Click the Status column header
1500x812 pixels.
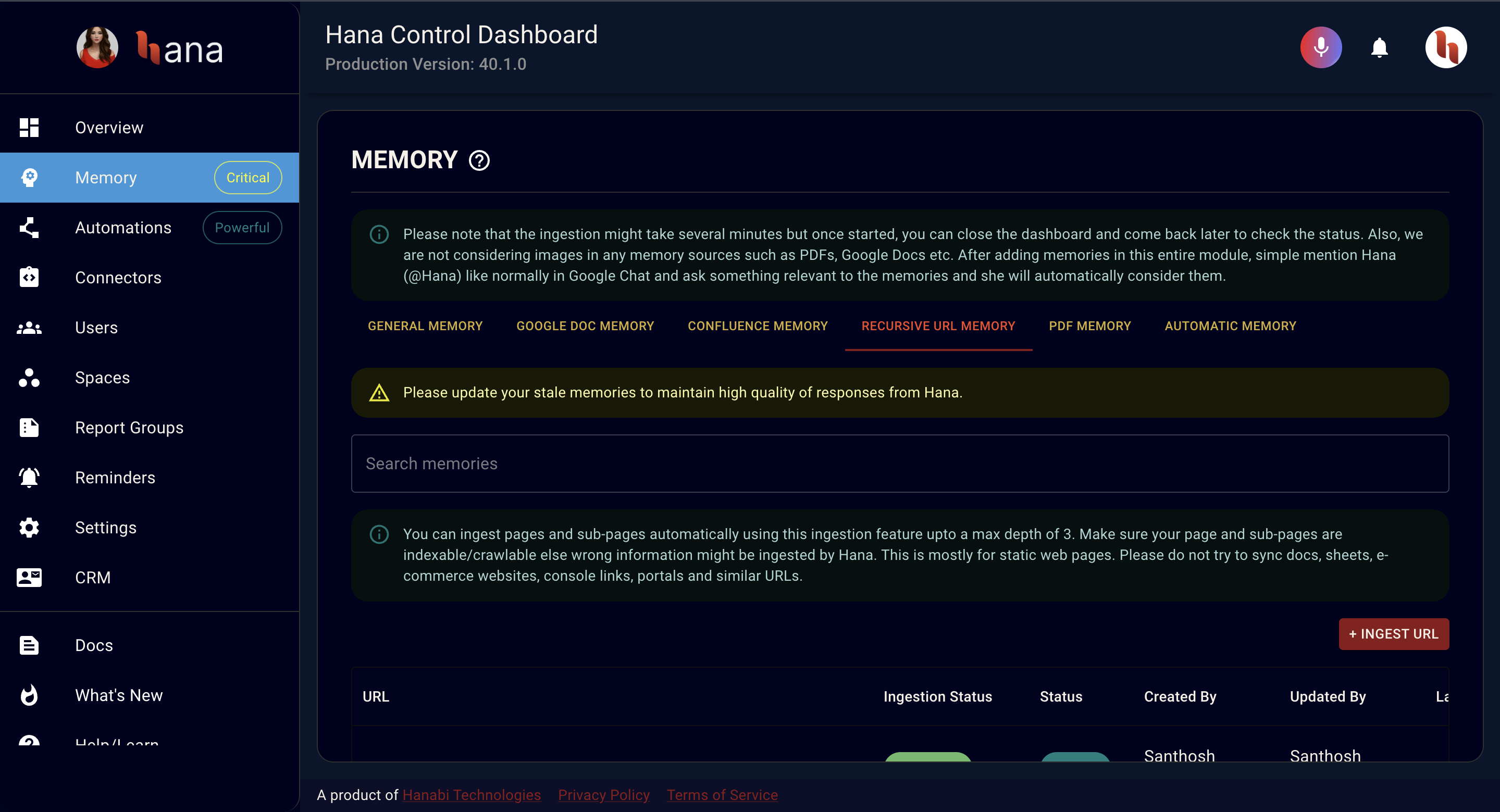click(1061, 697)
